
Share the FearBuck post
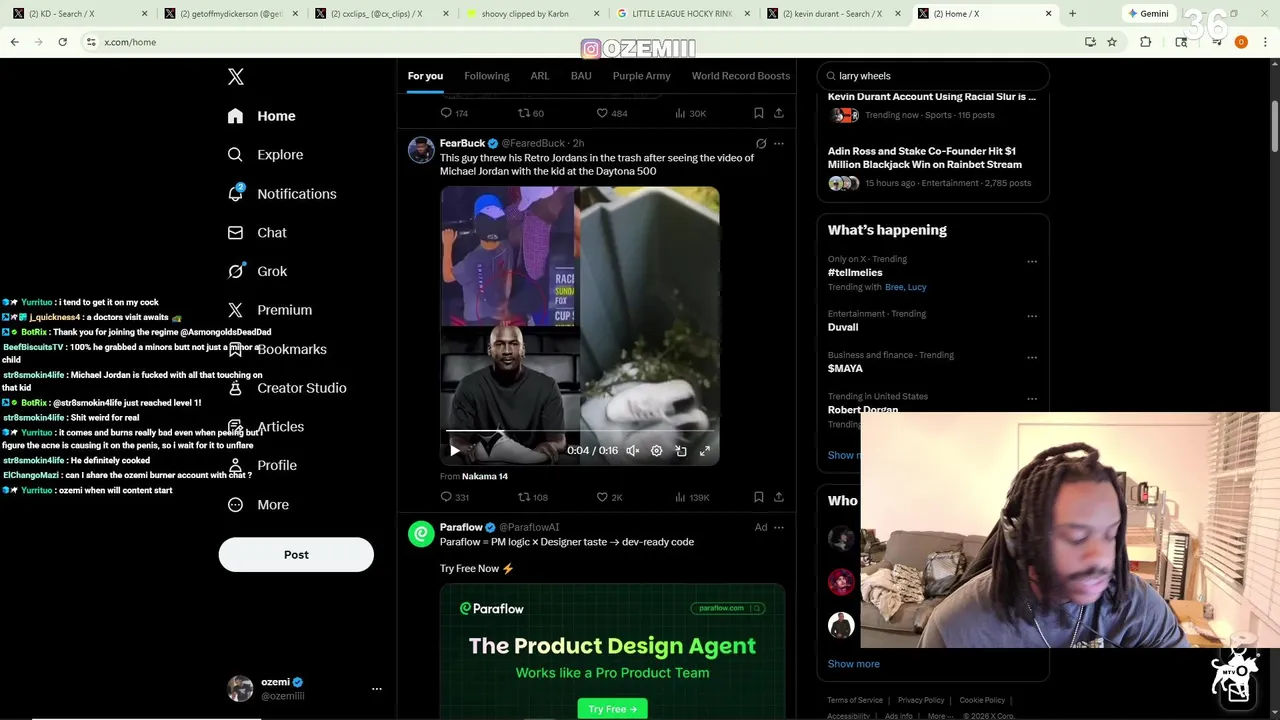779,497
